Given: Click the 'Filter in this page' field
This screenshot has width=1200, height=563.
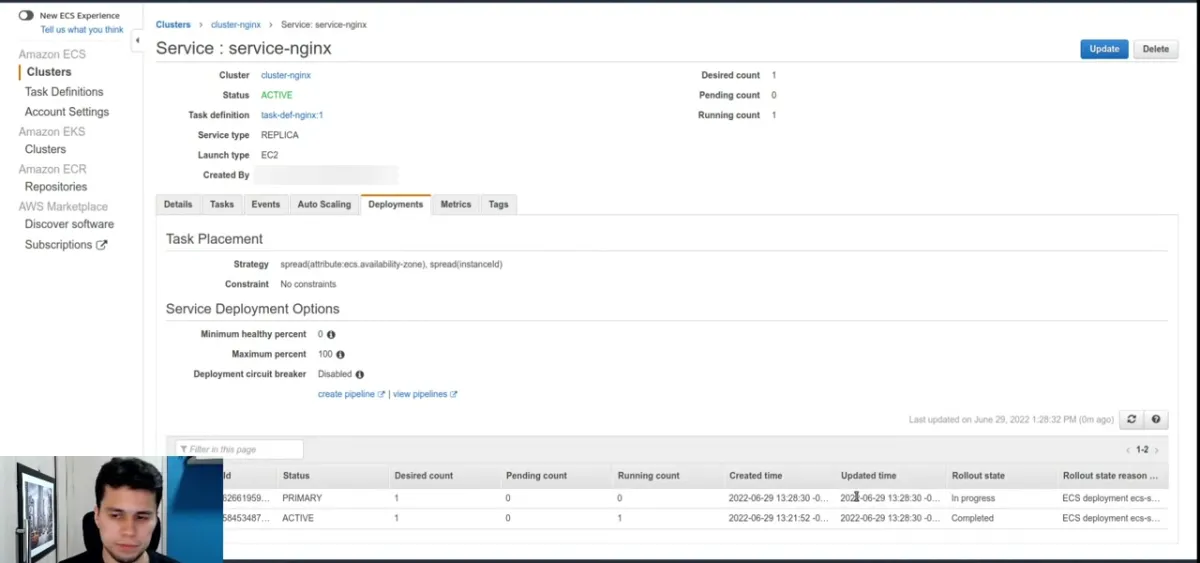Looking at the screenshot, I should pos(239,450).
